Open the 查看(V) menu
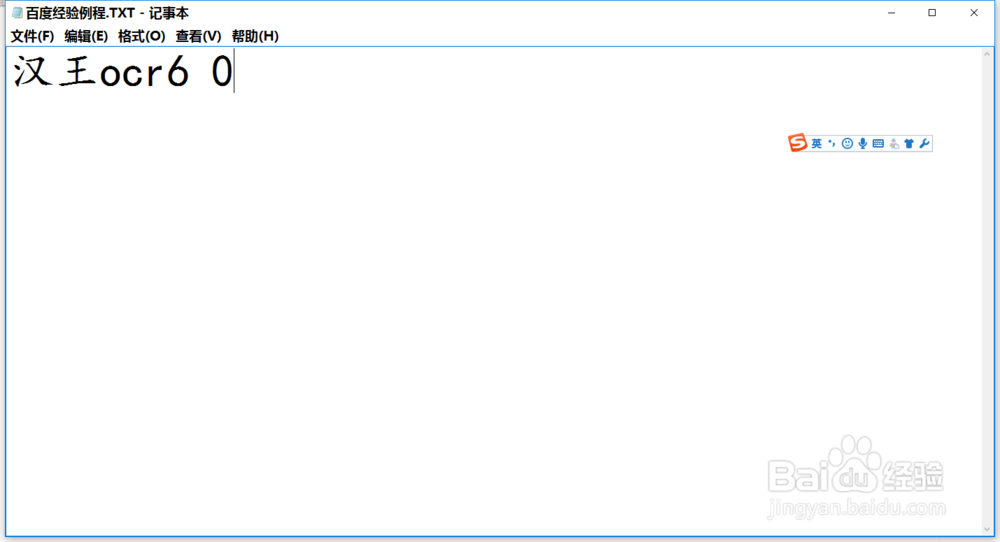 (x=198, y=36)
